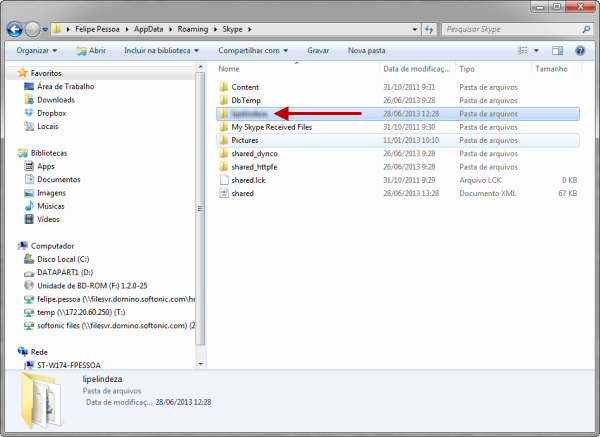Click the lipelindeza folder thumbnail in details pane
This screenshot has height=437, width=600.
[41, 400]
